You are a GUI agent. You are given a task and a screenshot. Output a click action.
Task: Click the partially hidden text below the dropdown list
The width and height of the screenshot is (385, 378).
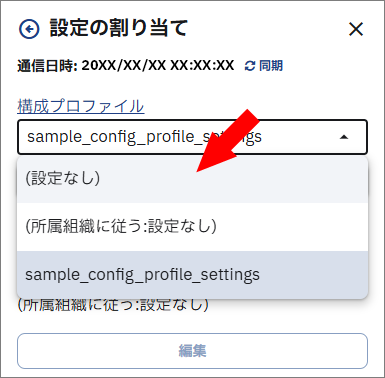113,305
